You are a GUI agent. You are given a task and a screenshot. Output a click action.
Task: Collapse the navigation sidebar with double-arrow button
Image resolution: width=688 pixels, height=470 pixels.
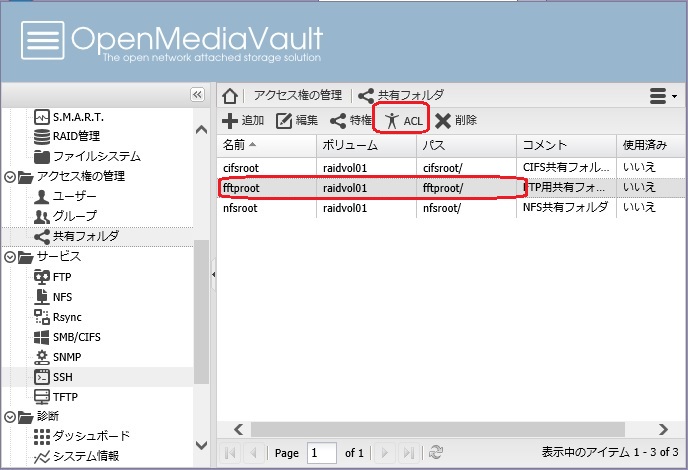[197, 94]
